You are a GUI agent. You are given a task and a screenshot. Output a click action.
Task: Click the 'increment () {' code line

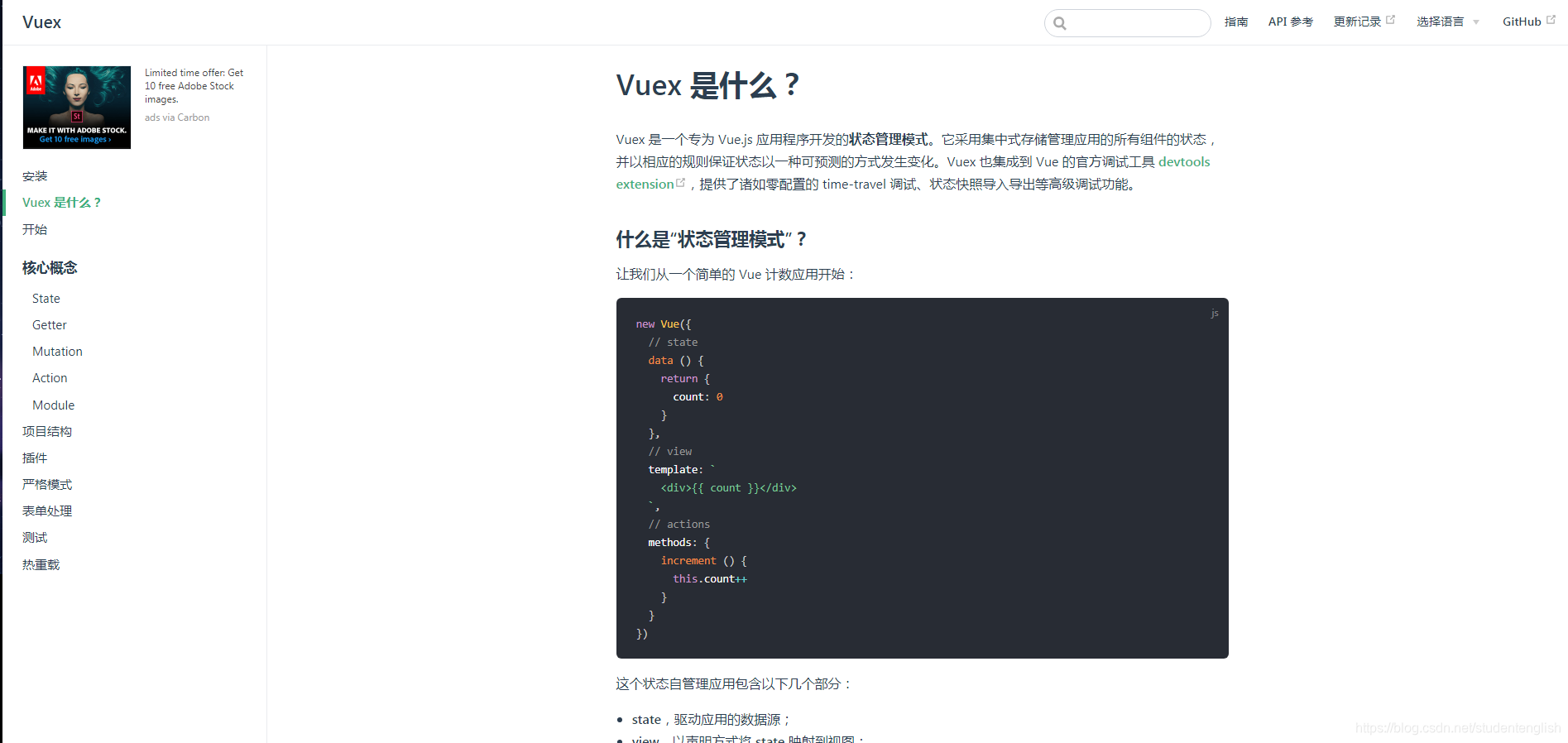703,561
